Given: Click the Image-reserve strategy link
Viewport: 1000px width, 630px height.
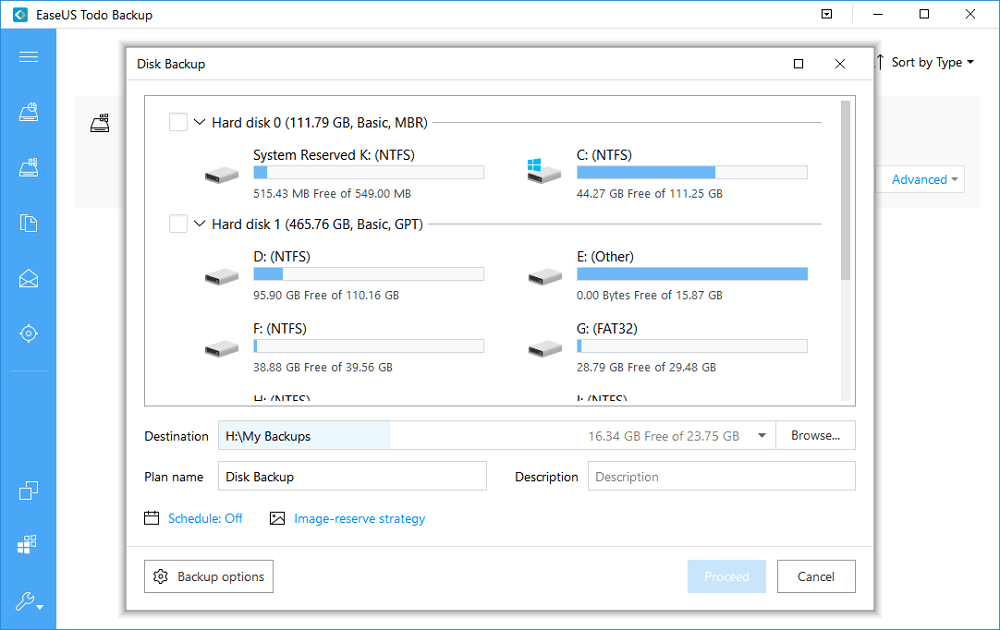Looking at the screenshot, I should 359,518.
